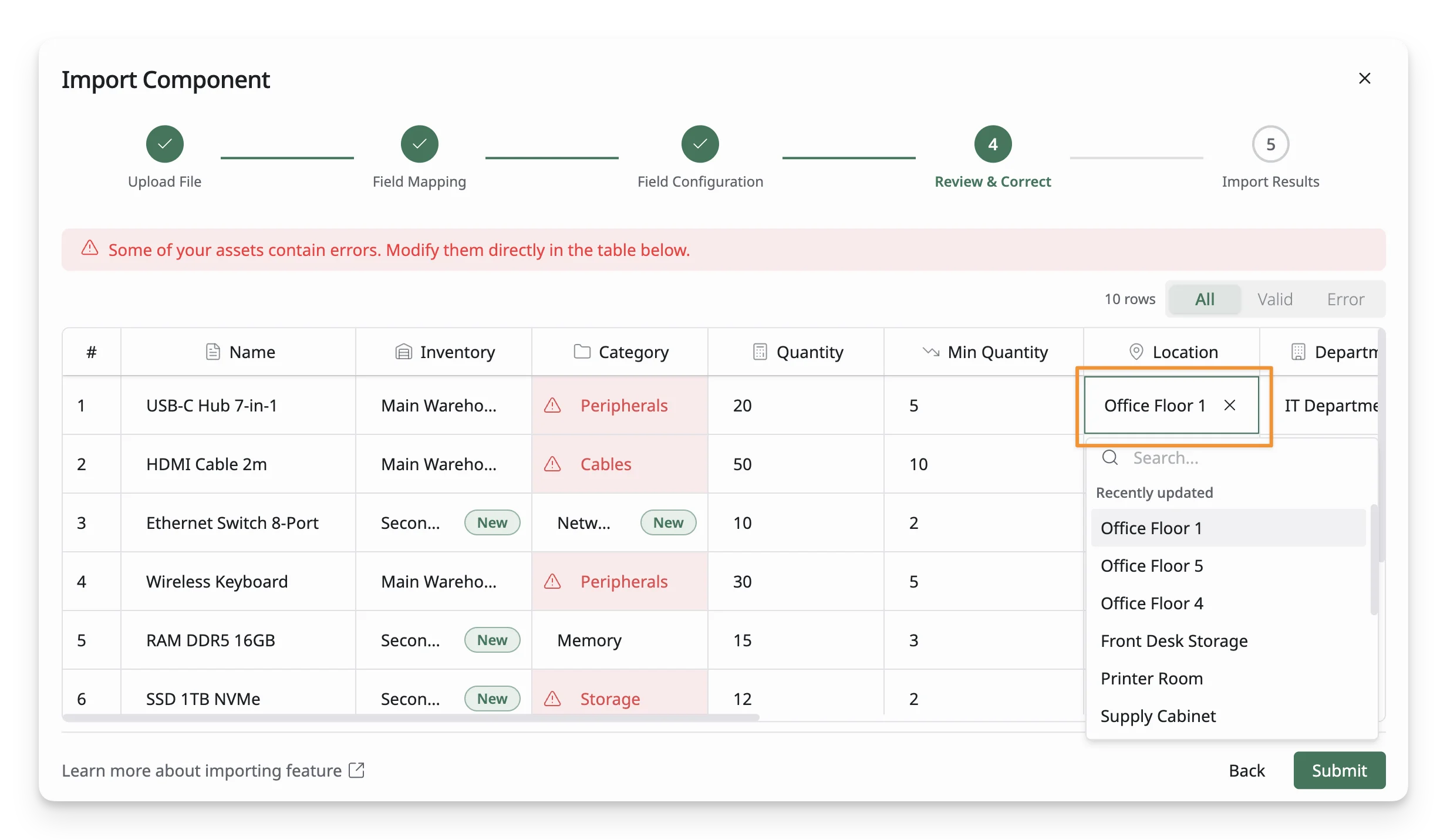Screen dimensions: 1447x840
Task: Click the horizontal scrollbar under the table
Action: click(x=411, y=717)
